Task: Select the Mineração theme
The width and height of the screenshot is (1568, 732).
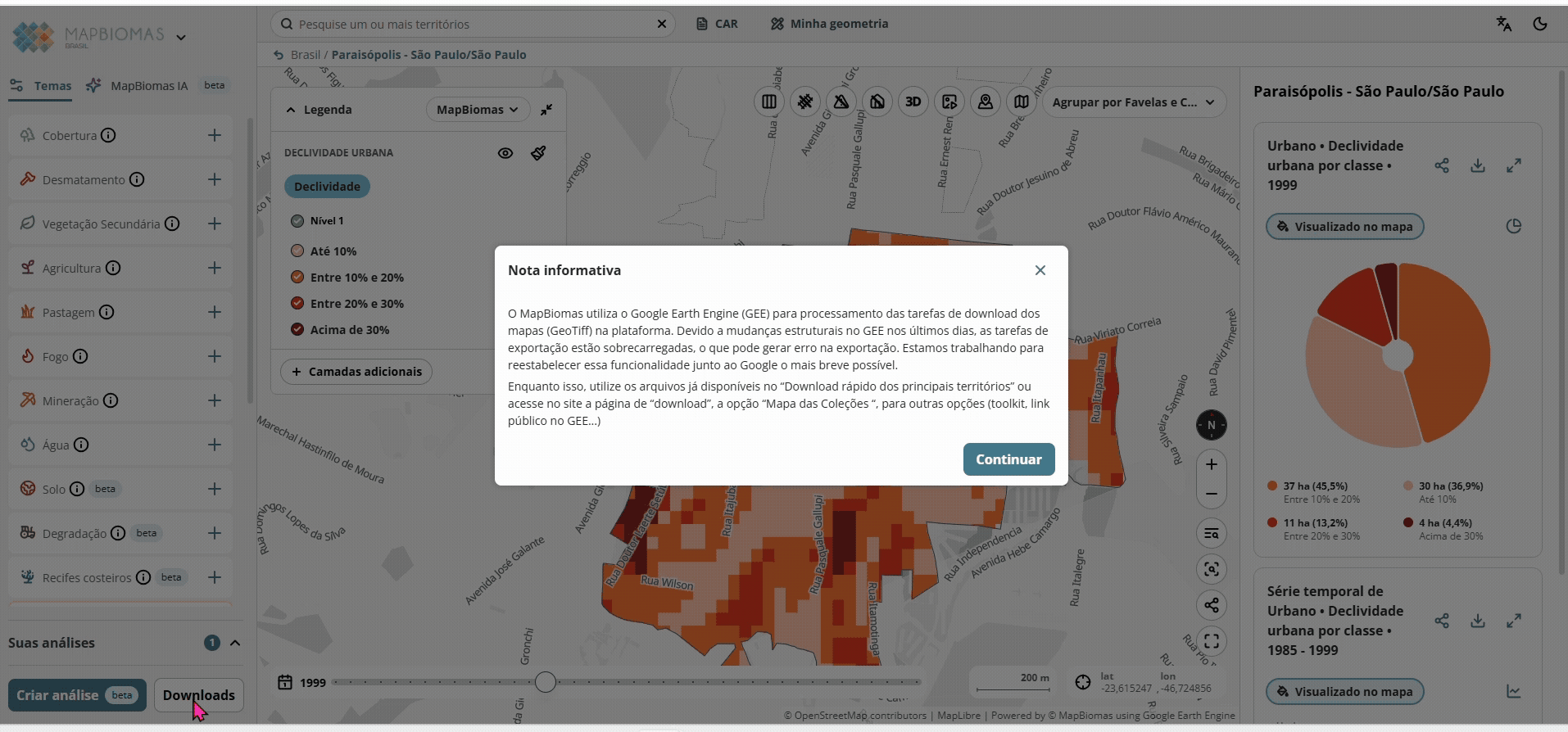Action: 121,400
